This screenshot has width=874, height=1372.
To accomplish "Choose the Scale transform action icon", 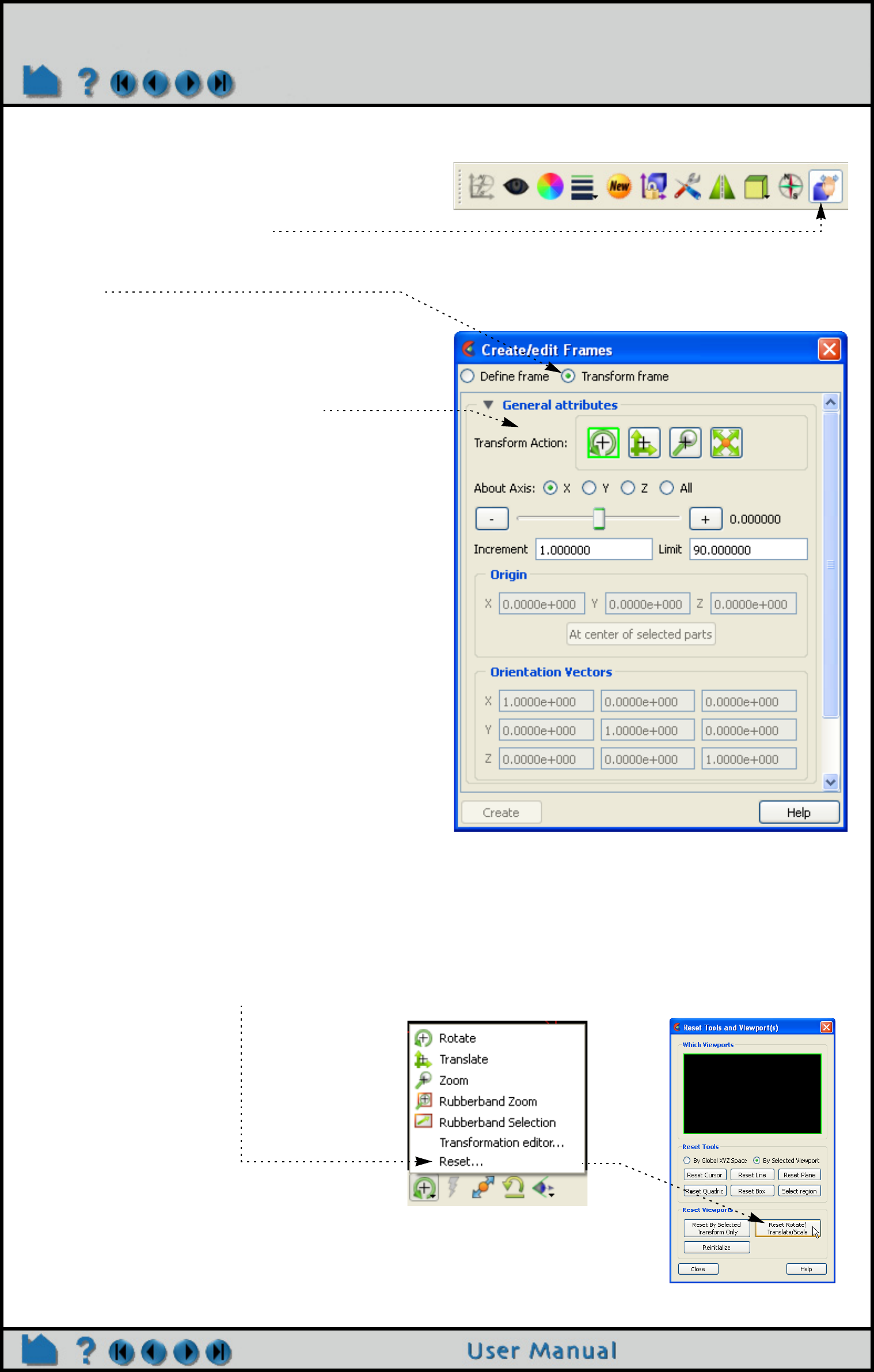I will coord(726,443).
